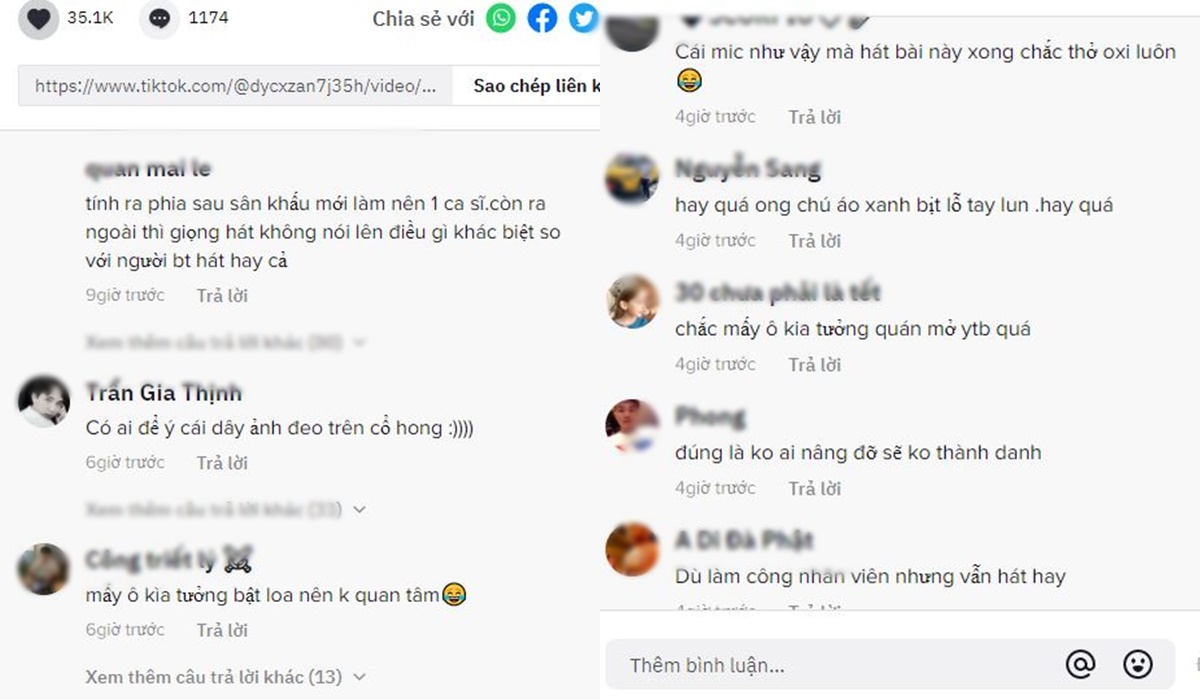
Task: Open A Di Đà Phật's avatar
Action: click(x=633, y=549)
